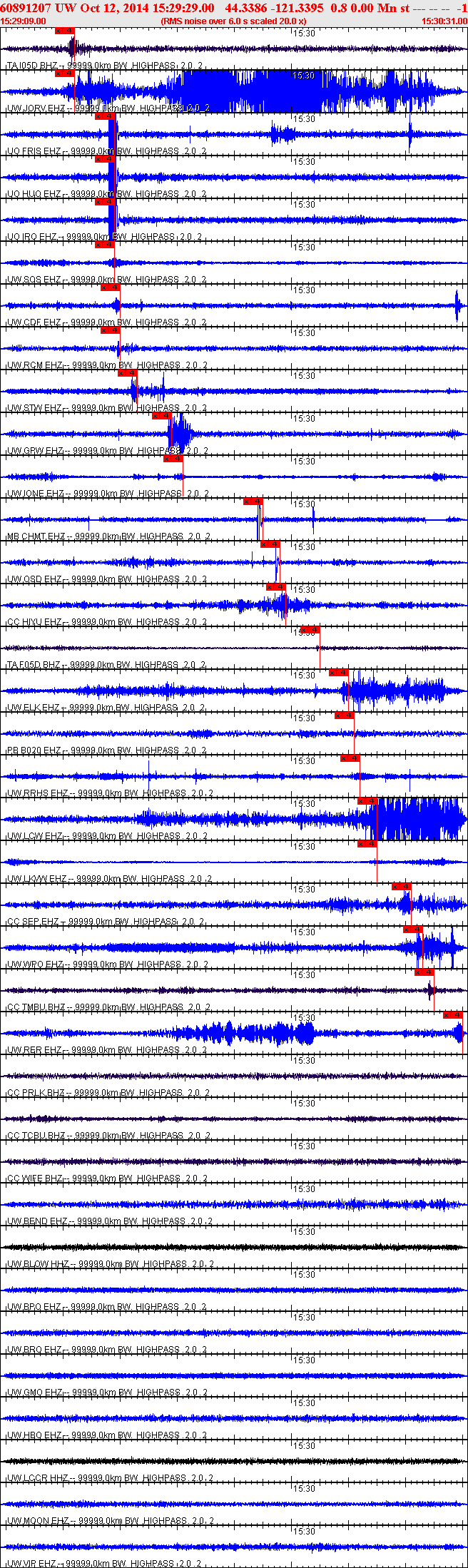Viewport: 468px width, 1568px height.
Task: Click the 'UW RER EHZ' station label
Action: point(34,1050)
